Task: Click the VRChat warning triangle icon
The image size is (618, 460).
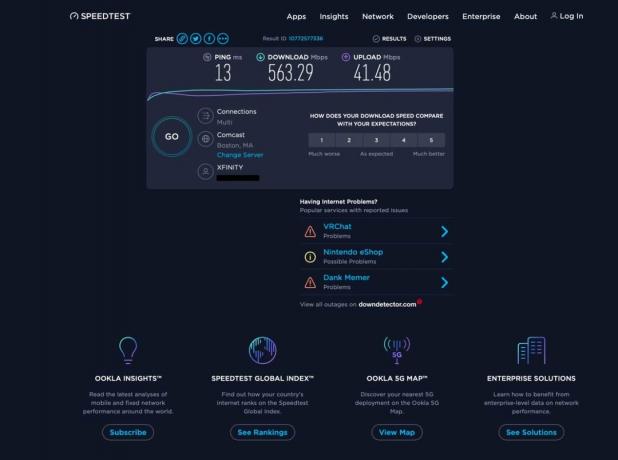Action: point(310,231)
